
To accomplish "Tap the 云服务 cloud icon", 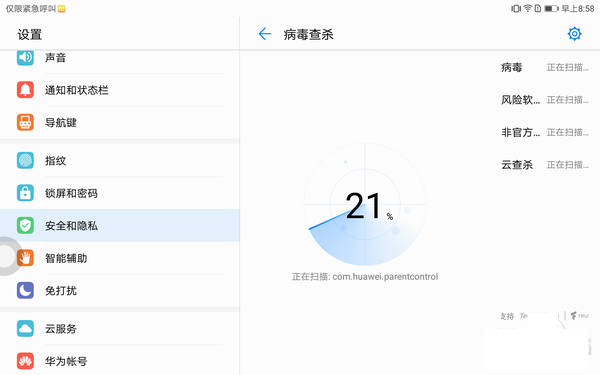I will tap(25, 329).
